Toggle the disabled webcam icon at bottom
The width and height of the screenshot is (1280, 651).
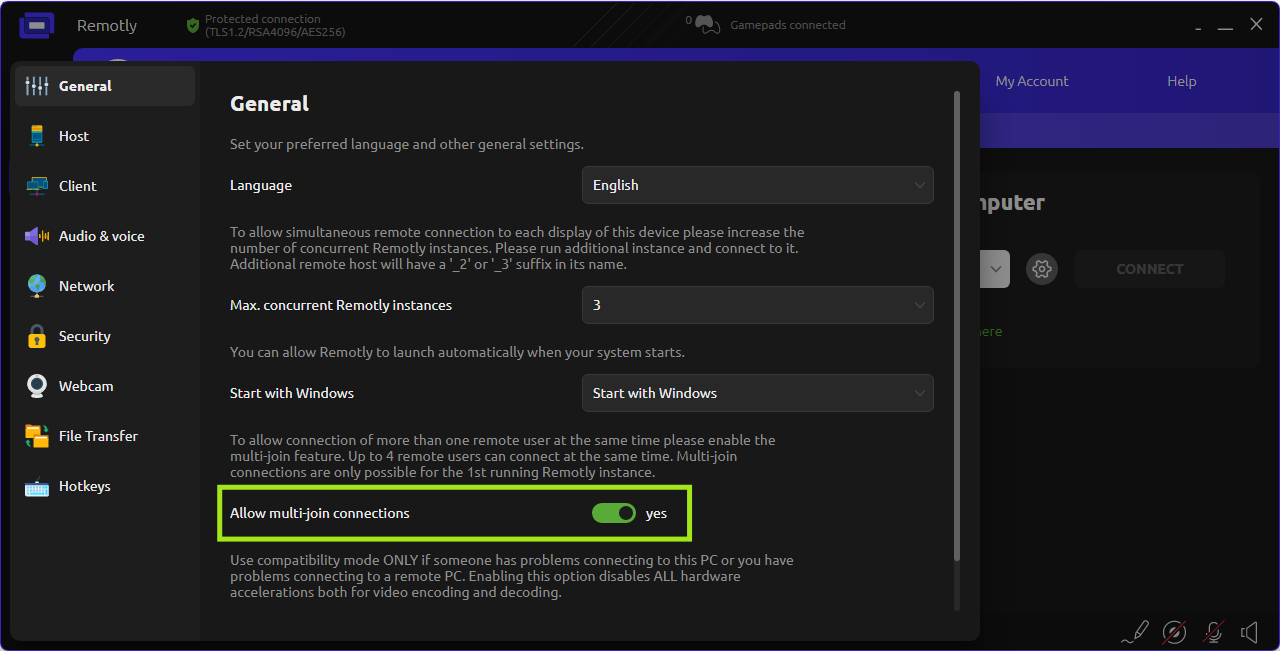1174,632
